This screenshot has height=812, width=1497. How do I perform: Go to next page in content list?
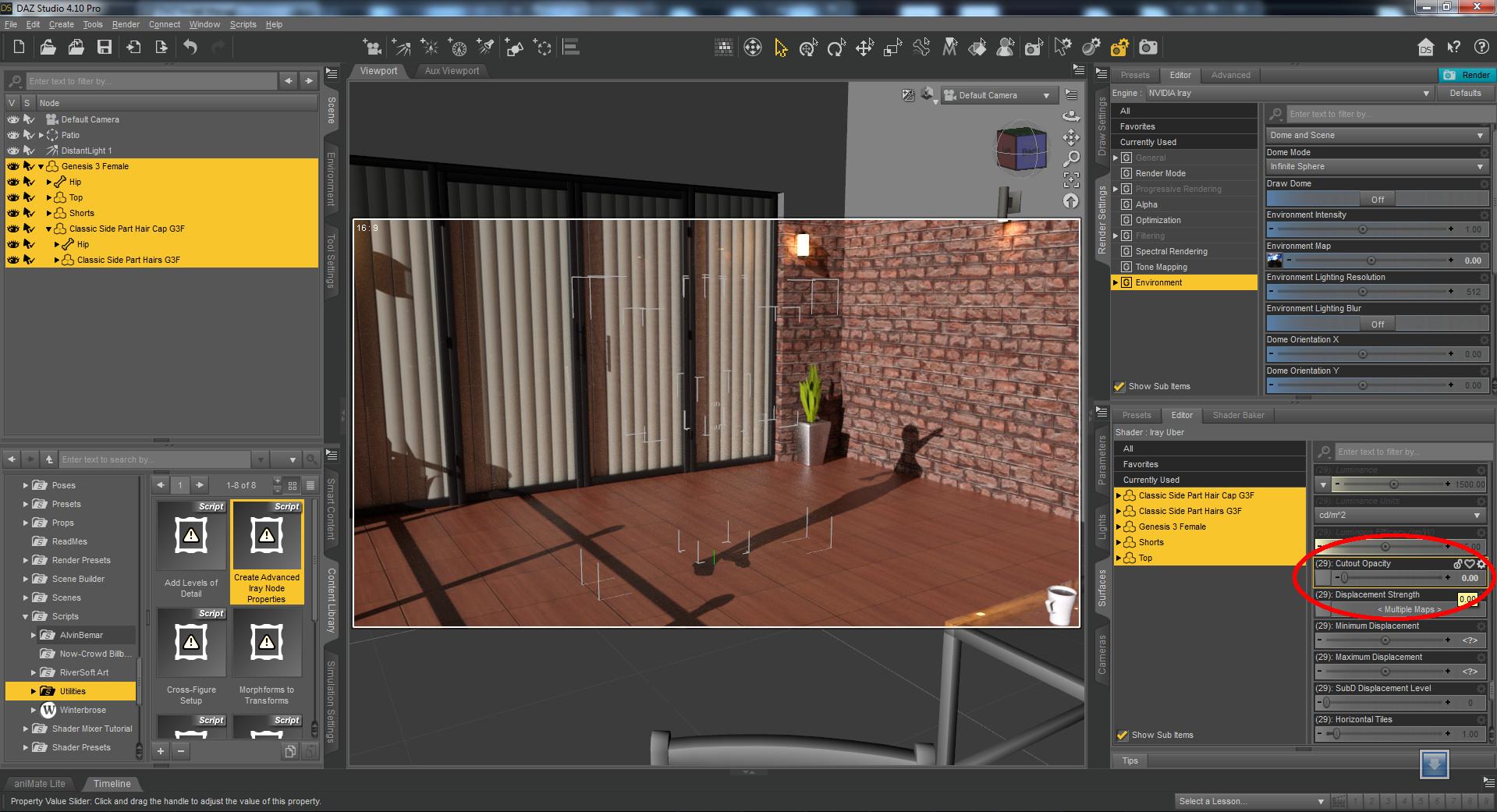coord(200,485)
